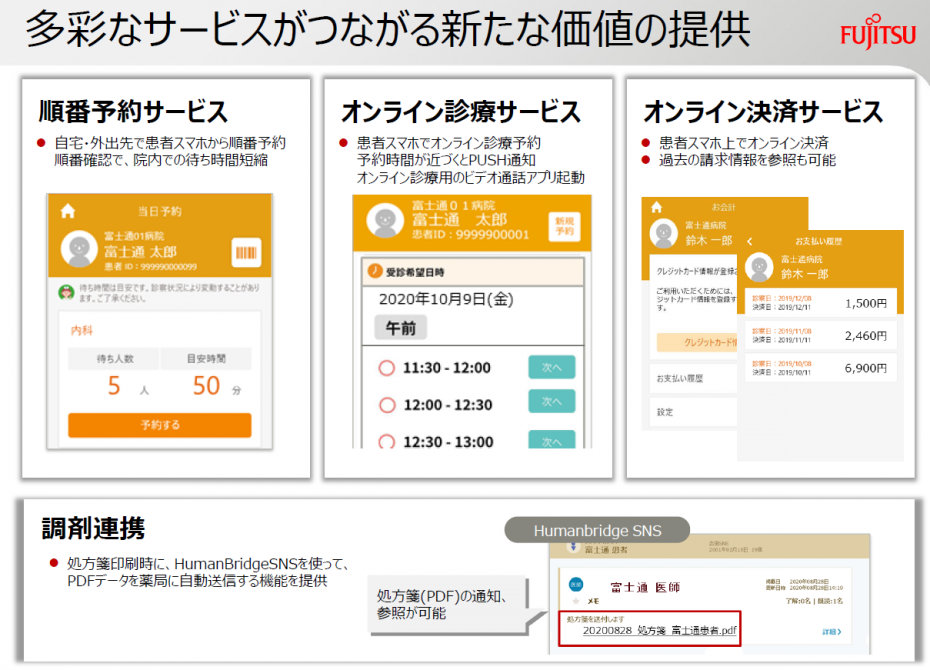This screenshot has height=670, width=930.
Task: Select the 6,900円 payment history row
Action: click(820, 368)
